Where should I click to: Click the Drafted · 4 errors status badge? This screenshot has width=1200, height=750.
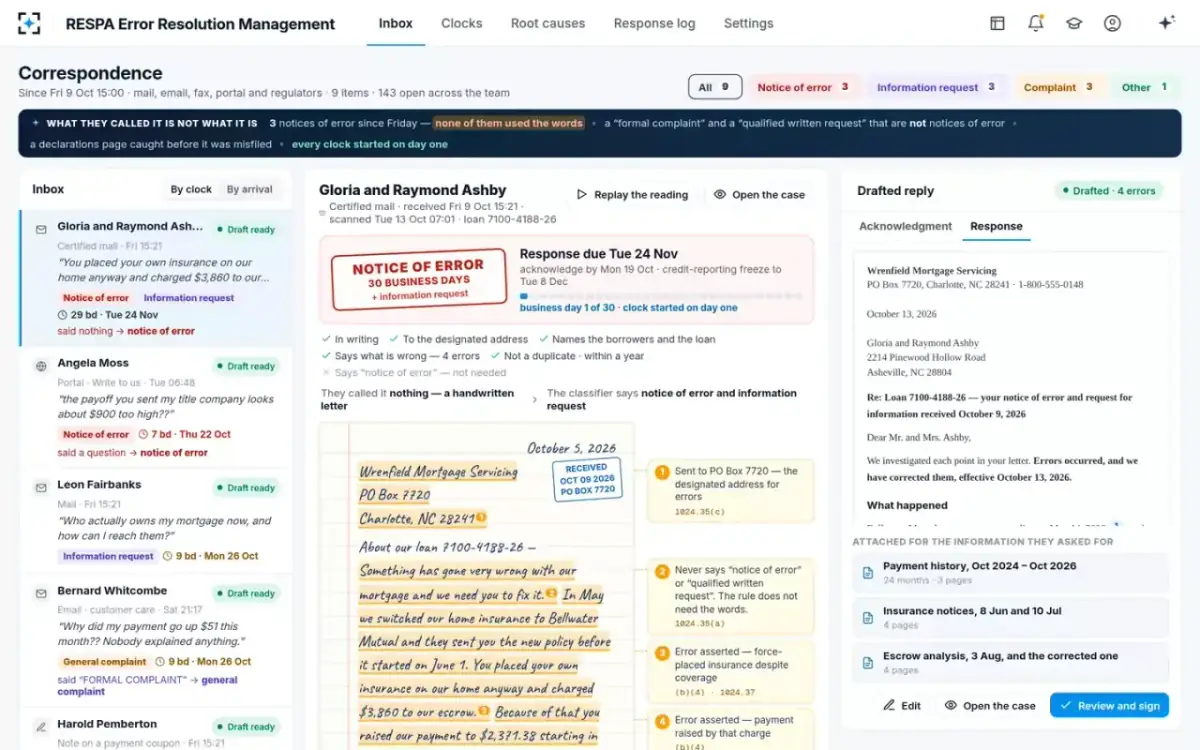[1109, 190]
